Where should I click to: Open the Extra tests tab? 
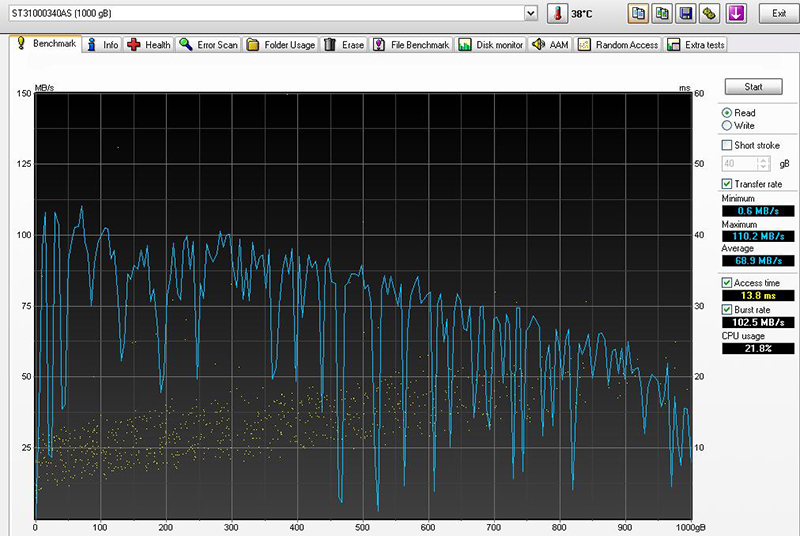[696, 45]
